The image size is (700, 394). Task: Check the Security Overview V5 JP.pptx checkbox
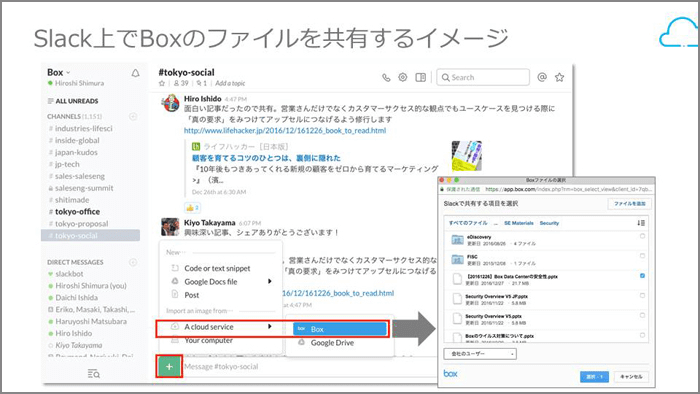pyautogui.click(x=642, y=295)
